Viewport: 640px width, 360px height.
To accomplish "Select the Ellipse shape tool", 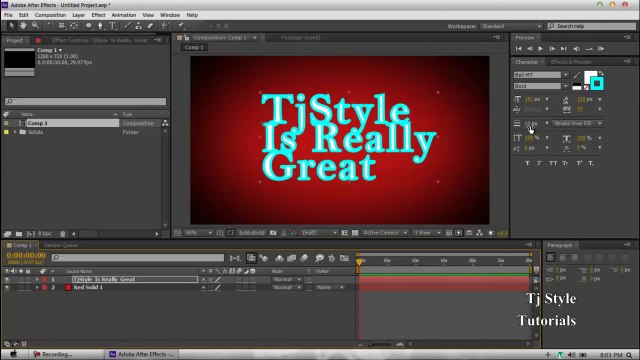I will pos(88,26).
